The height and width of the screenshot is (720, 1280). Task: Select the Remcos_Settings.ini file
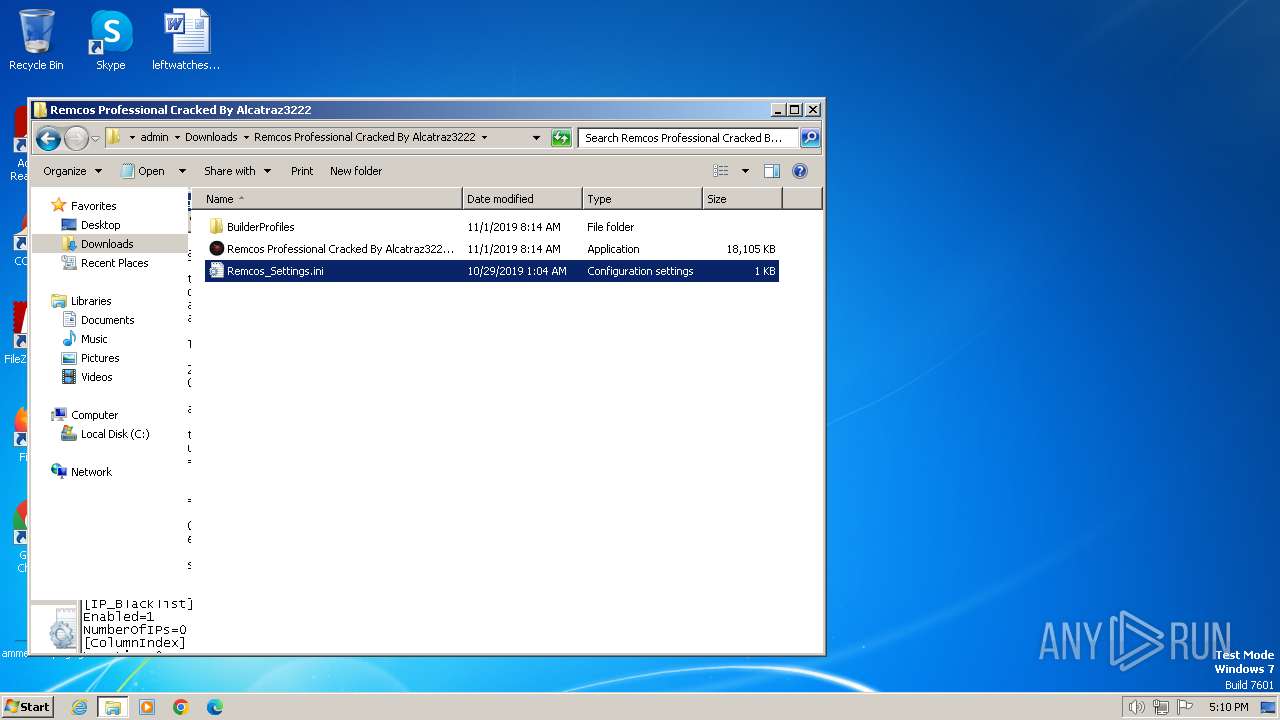492,271
